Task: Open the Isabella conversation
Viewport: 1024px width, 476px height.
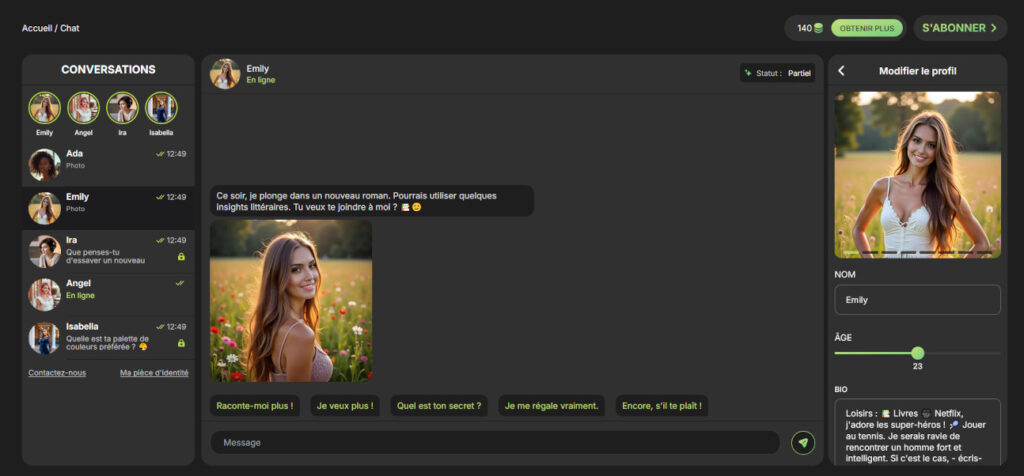Action: point(108,338)
